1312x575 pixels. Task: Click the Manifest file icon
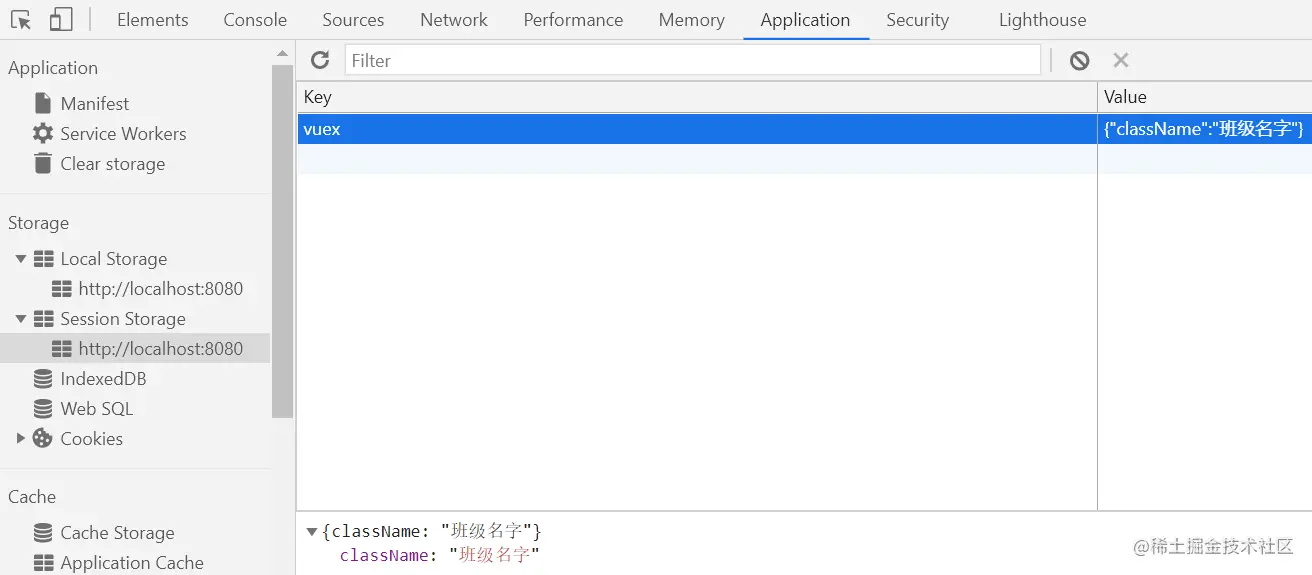click(42, 103)
